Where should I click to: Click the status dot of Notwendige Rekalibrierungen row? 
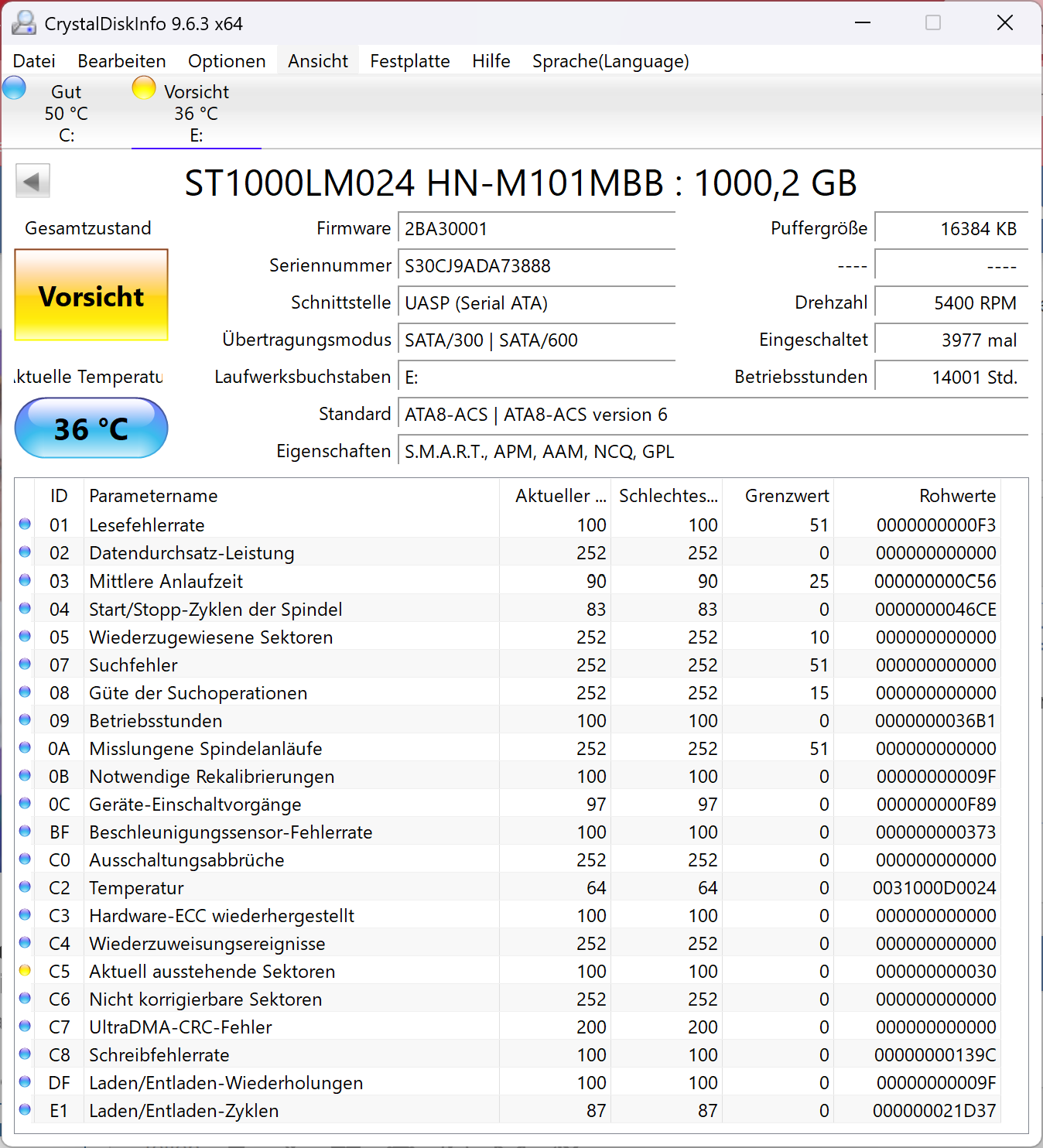point(25,775)
